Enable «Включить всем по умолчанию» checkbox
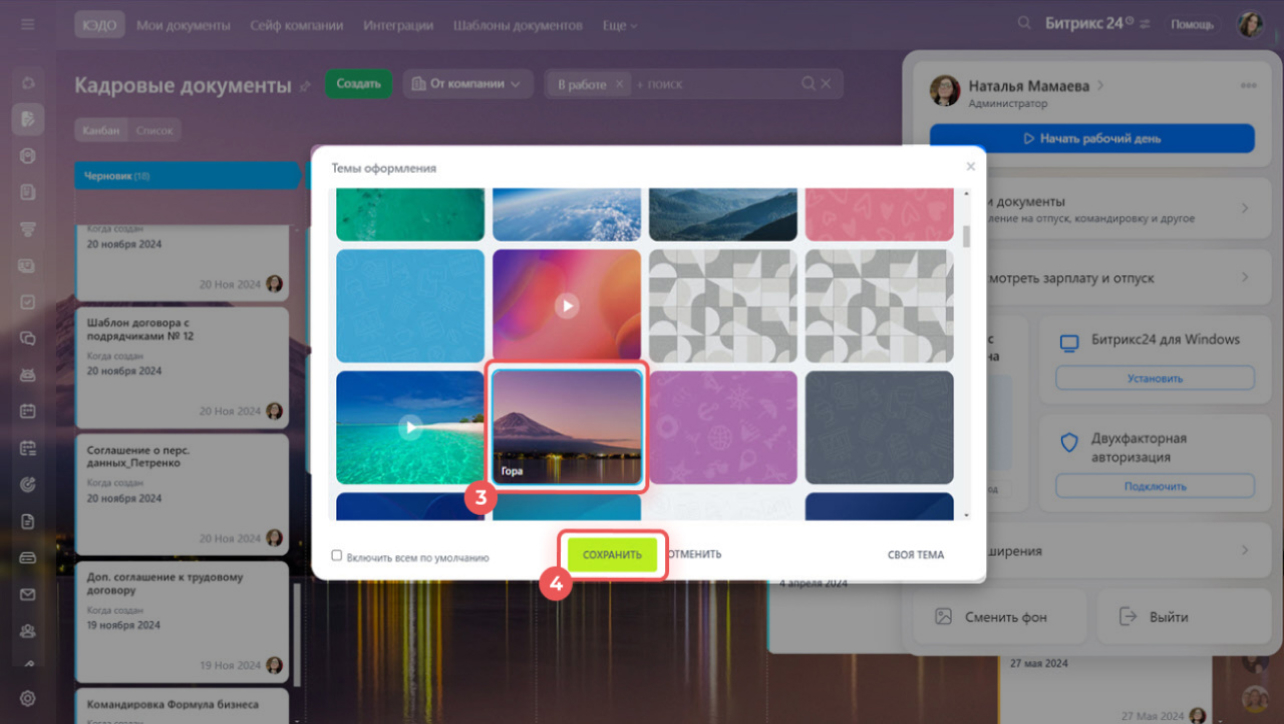This screenshot has width=1284, height=724. coord(337,556)
